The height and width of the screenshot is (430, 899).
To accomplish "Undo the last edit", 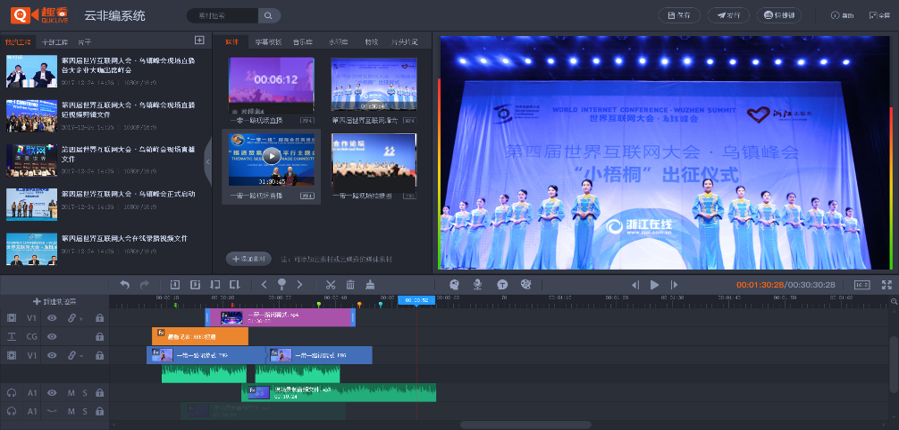I will [x=124, y=284].
